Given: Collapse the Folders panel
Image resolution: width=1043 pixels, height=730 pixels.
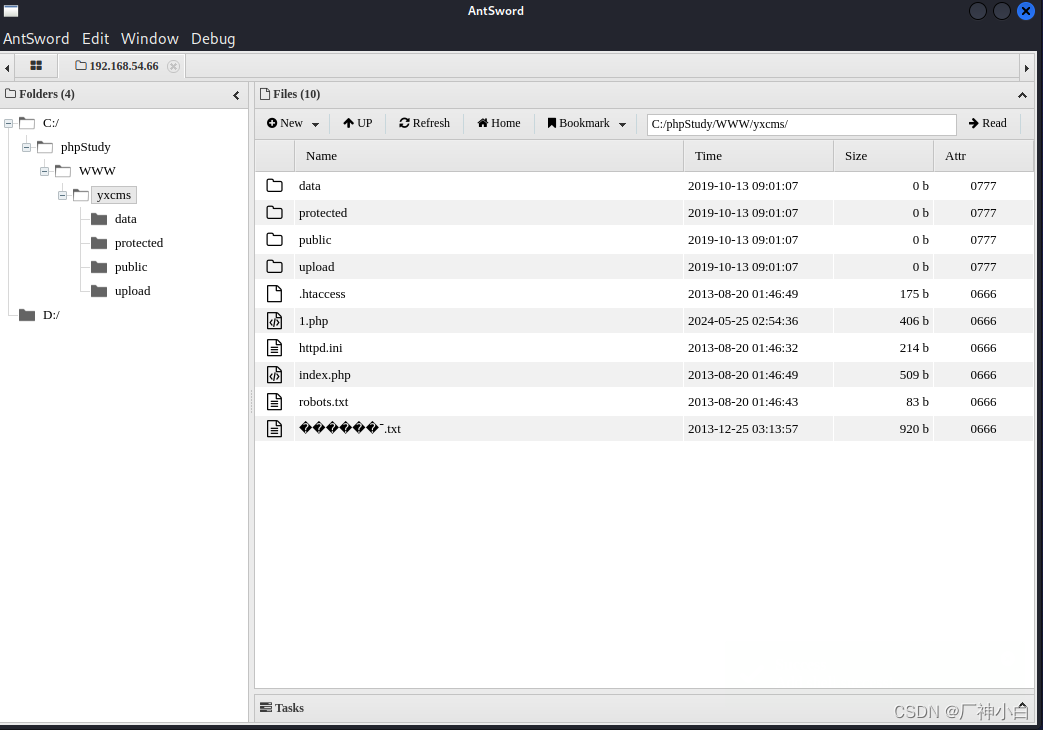Looking at the screenshot, I should [236, 95].
